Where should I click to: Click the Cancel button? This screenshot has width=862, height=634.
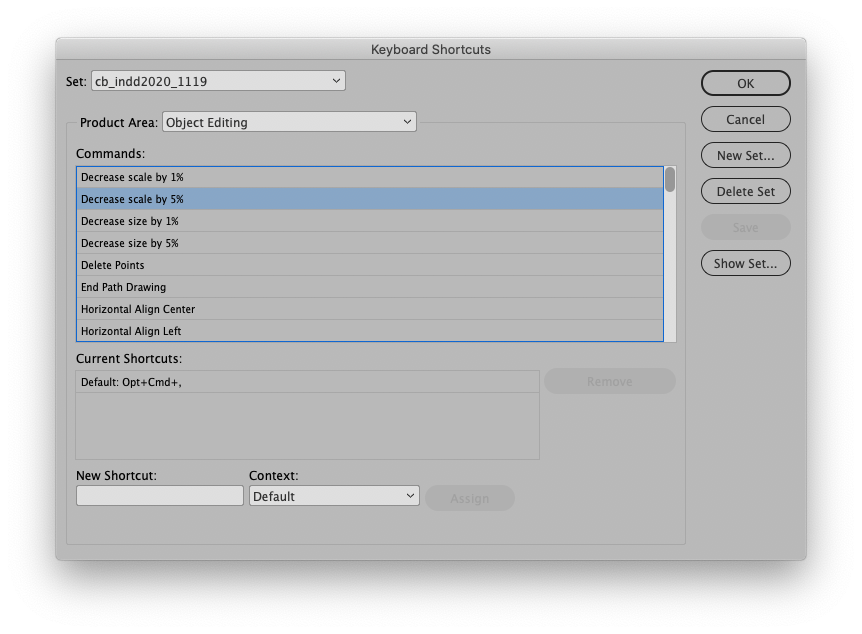745,119
